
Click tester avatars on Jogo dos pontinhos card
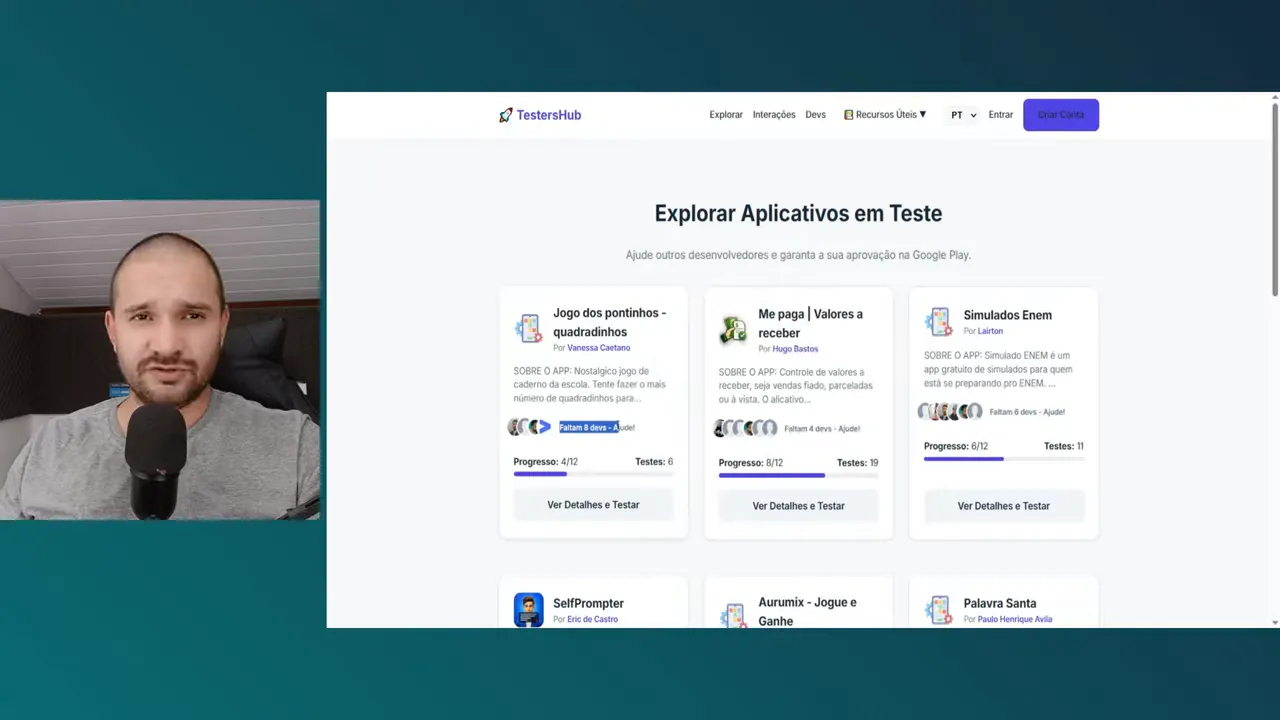[x=529, y=427]
